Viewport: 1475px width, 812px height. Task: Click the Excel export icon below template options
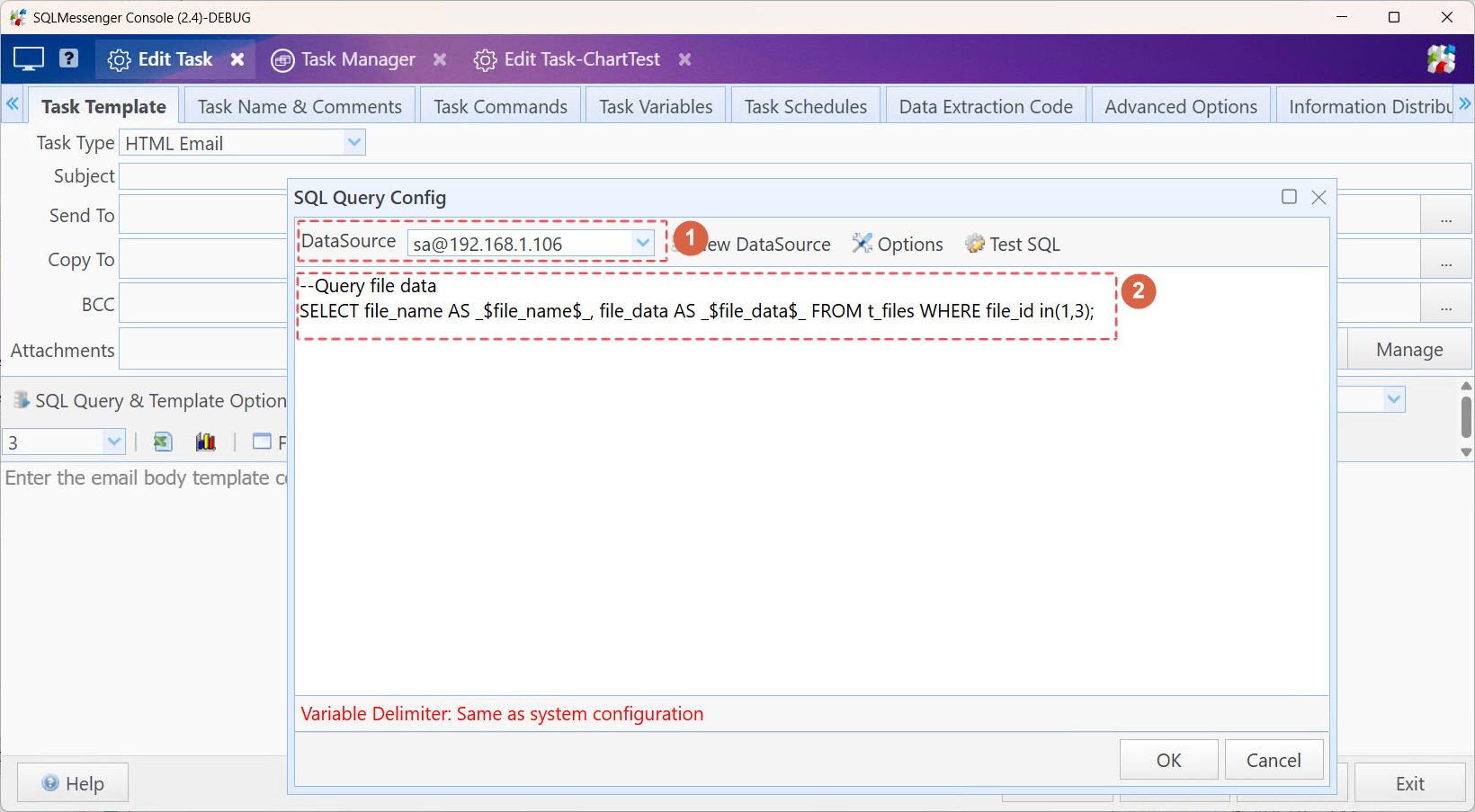[162, 442]
